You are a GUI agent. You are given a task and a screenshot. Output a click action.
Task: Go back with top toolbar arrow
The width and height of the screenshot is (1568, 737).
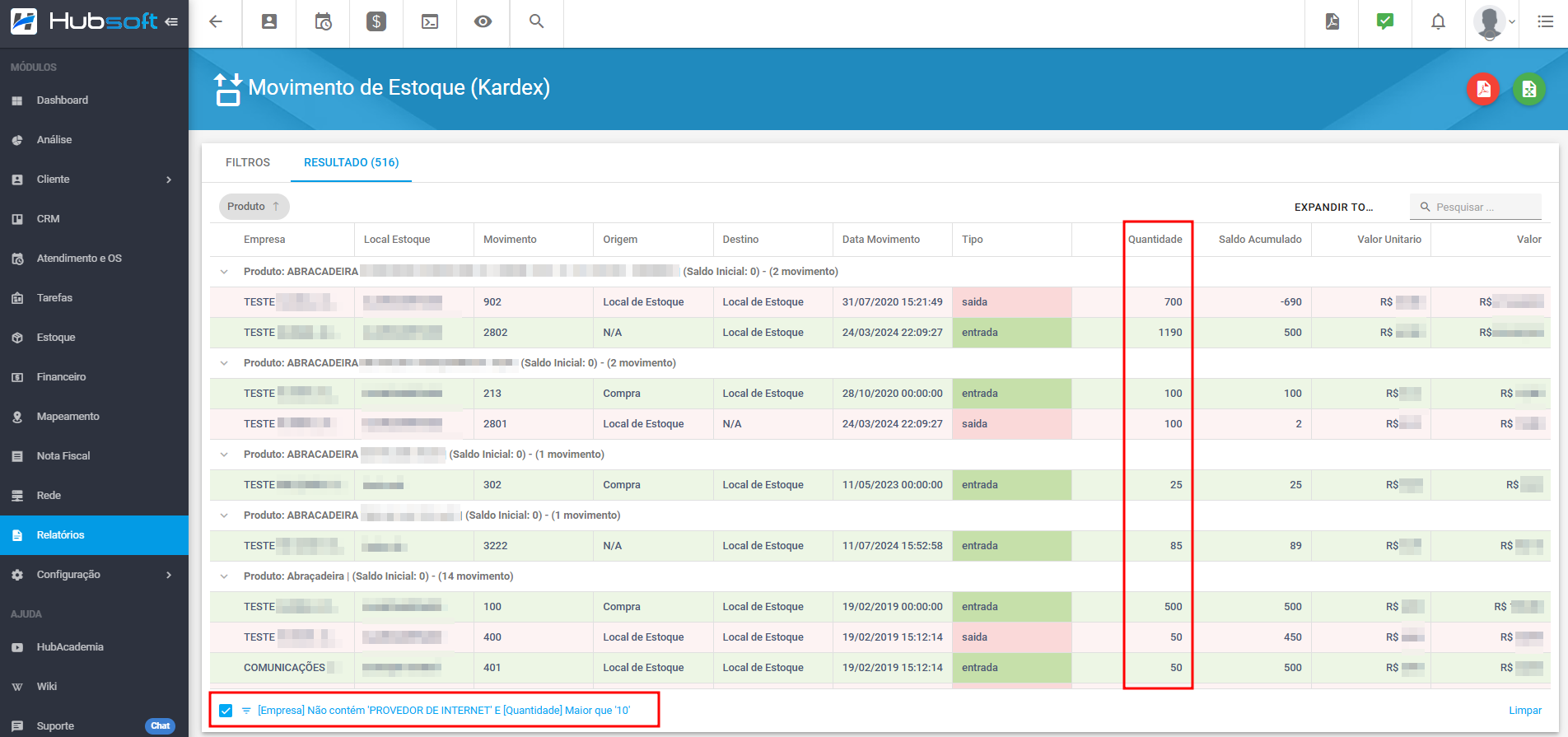click(x=216, y=22)
